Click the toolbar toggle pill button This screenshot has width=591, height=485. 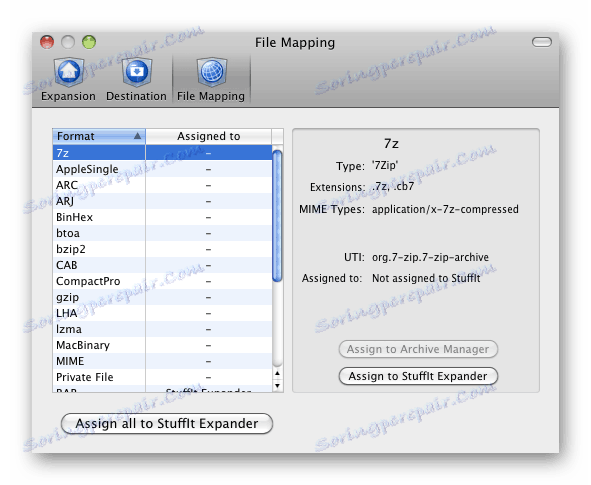pyautogui.click(x=542, y=42)
